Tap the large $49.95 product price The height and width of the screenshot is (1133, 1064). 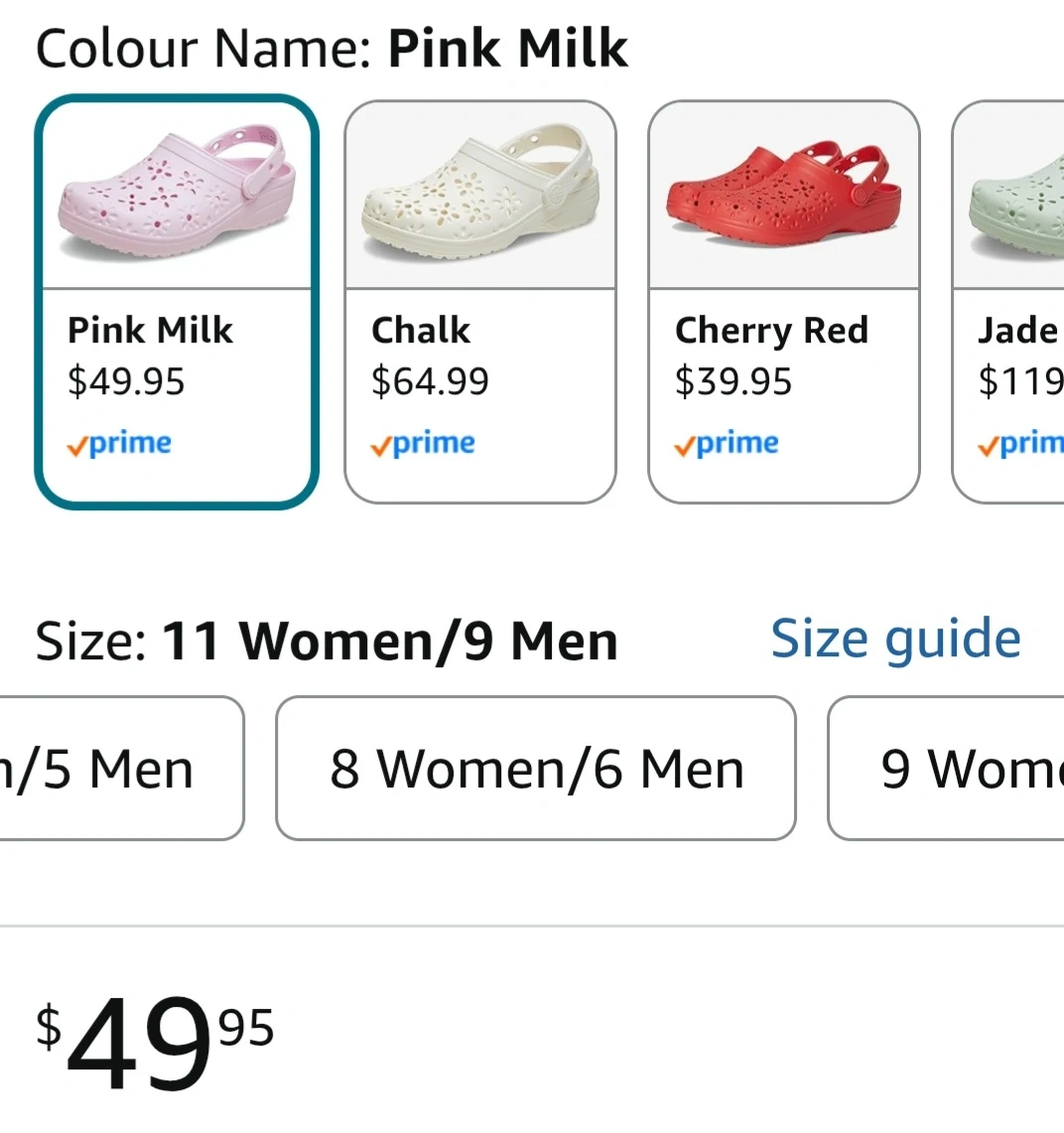click(x=155, y=1046)
